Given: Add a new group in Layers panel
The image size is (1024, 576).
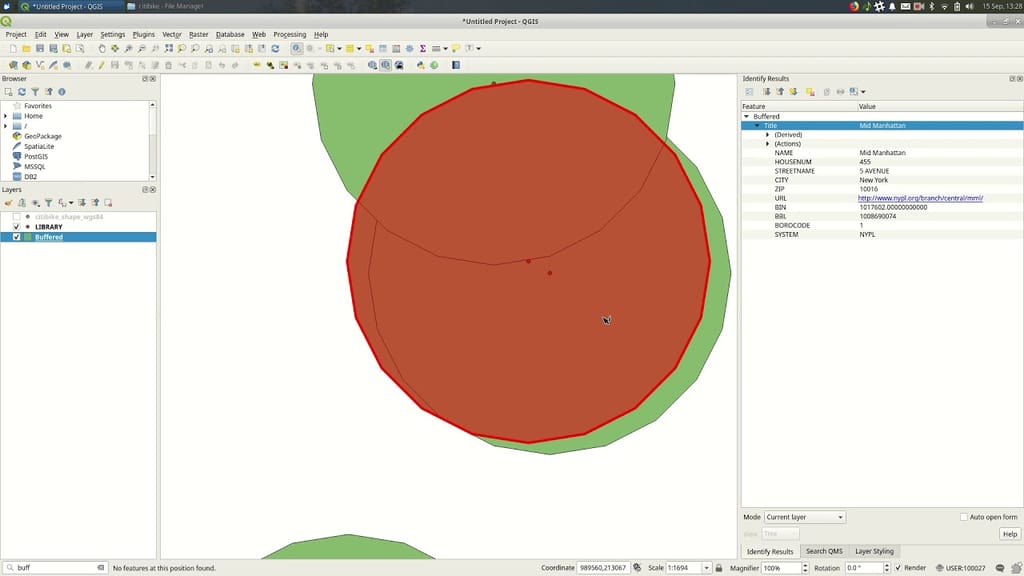Looking at the screenshot, I should pos(23,203).
